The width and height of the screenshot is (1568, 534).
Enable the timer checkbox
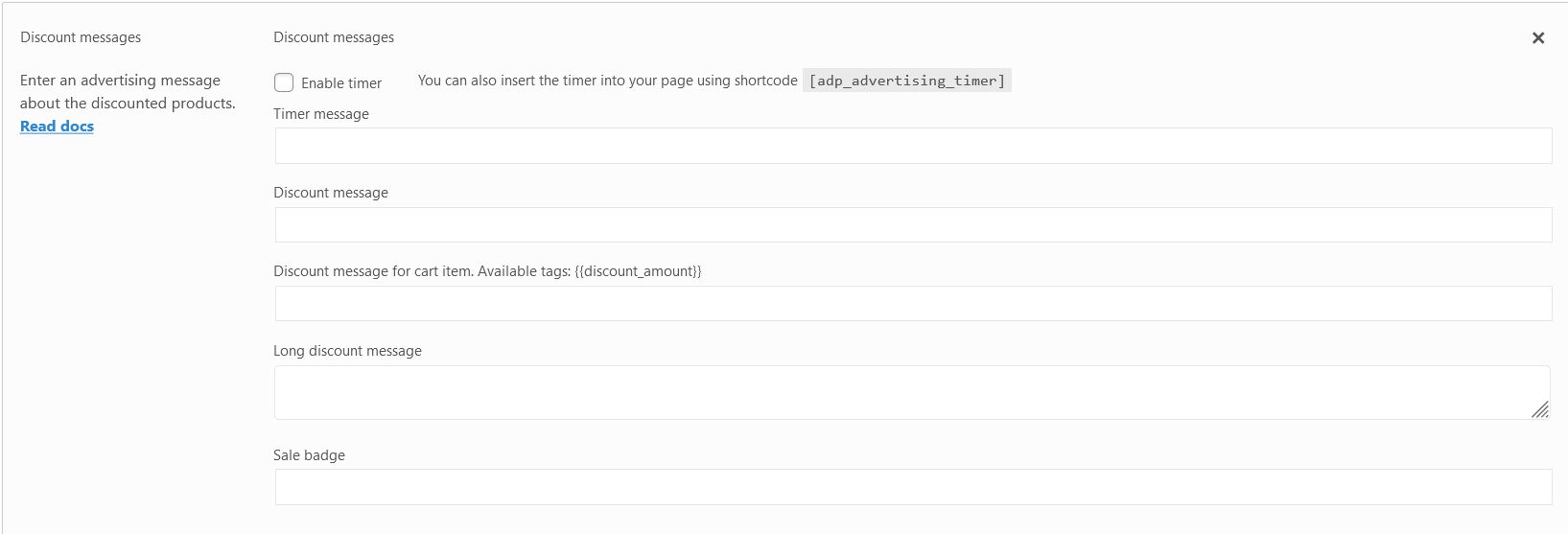tap(284, 82)
